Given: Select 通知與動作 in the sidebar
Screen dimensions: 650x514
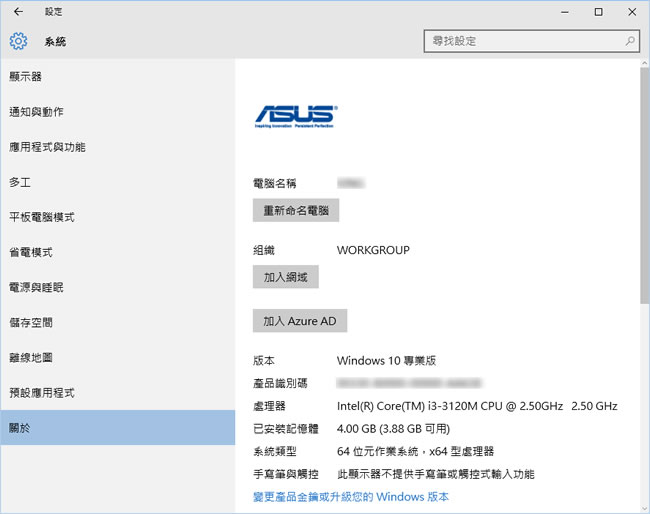Looking at the screenshot, I should (118, 112).
